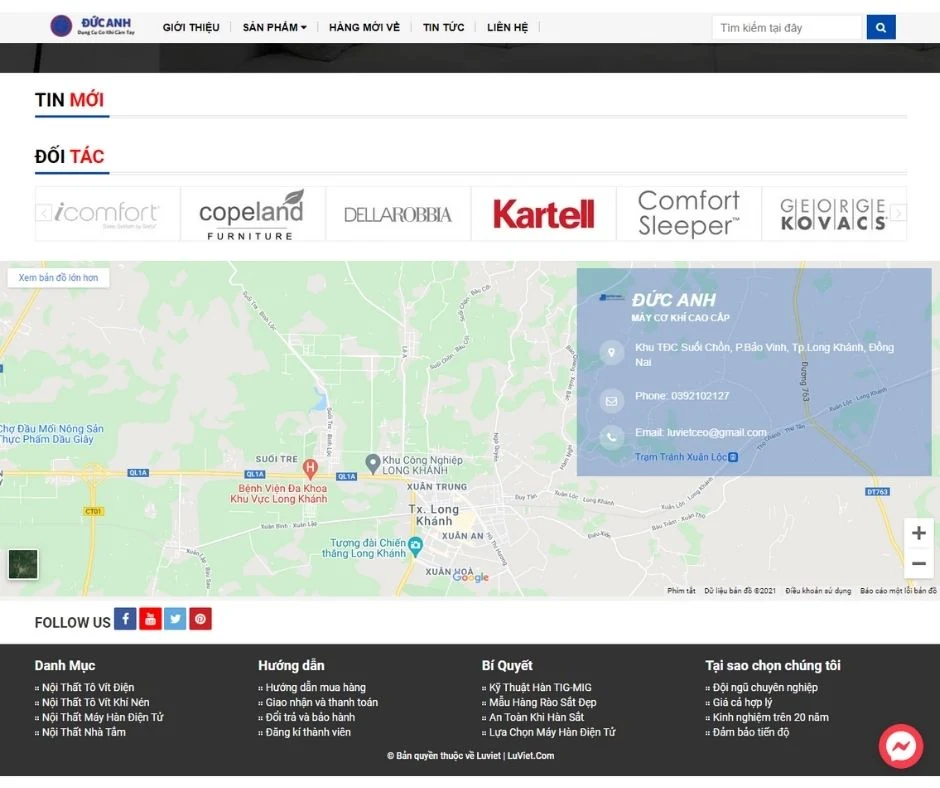Click the Trạm Tránh Xuân Lộc station label
This screenshot has width=940, height=788.
[686, 457]
